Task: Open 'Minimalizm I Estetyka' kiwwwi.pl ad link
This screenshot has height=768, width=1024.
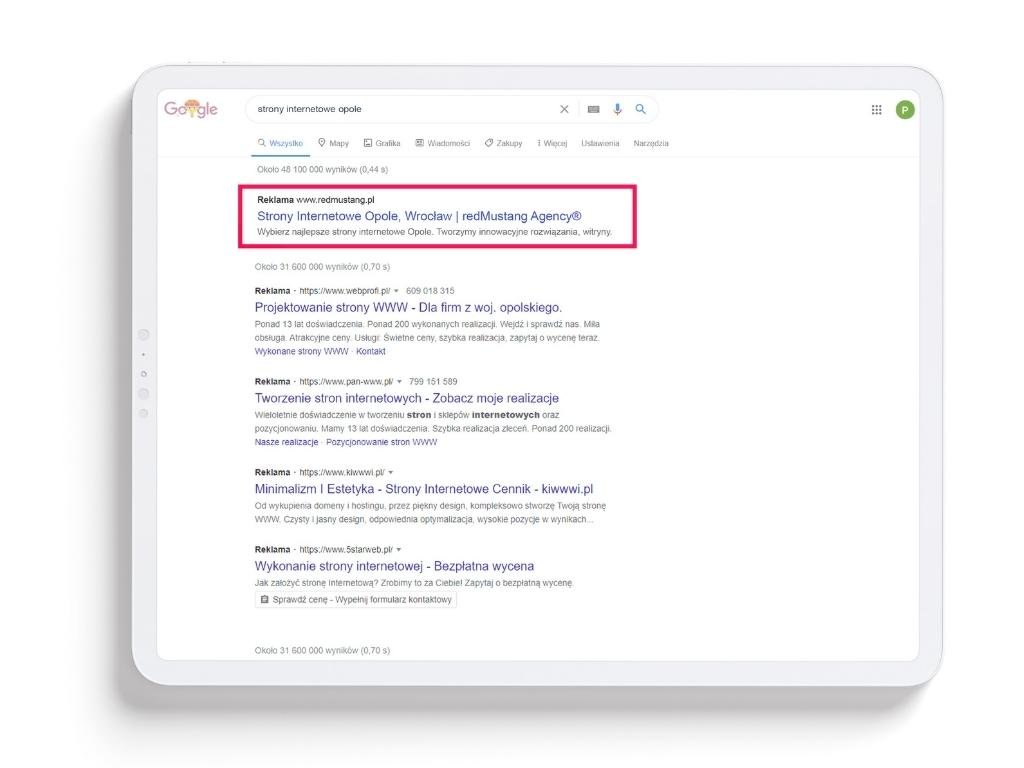Action: 424,489
